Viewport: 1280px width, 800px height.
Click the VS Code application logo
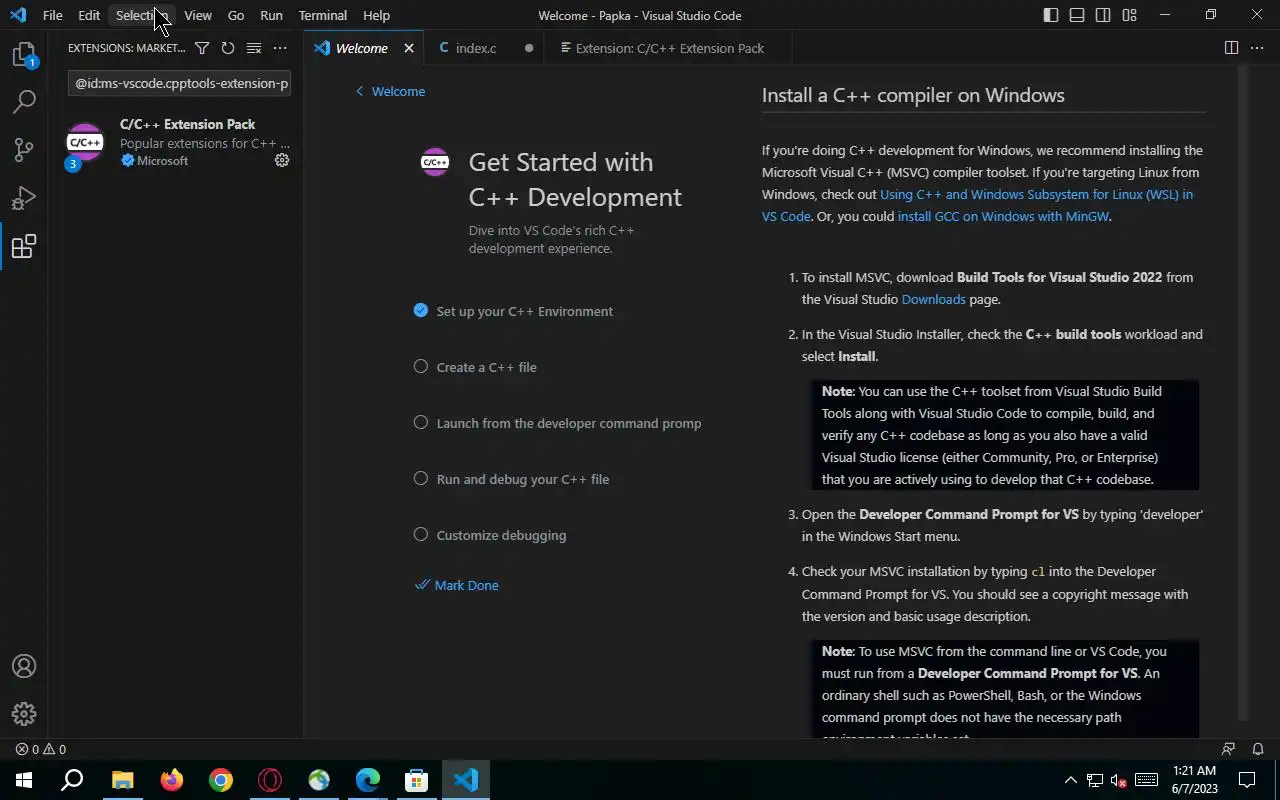18,15
